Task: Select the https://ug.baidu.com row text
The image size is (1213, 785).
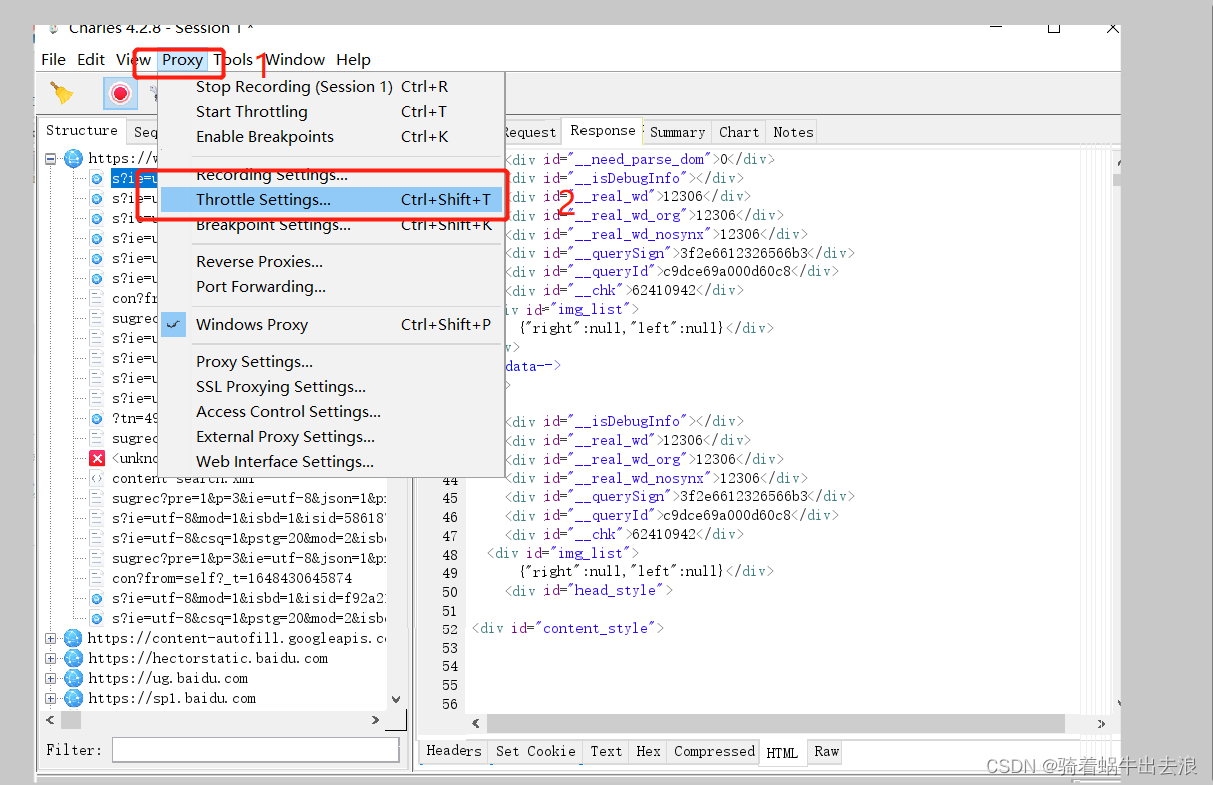Action: coord(168,678)
